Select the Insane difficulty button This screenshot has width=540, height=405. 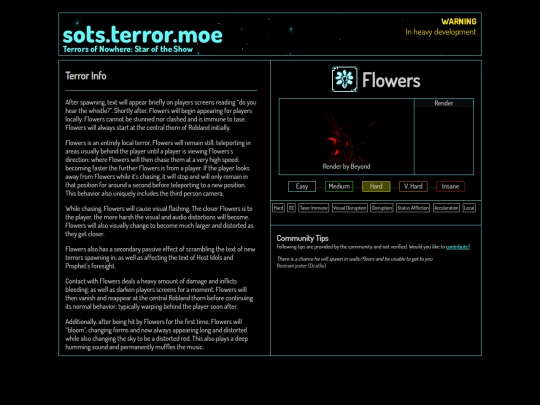[450, 187]
